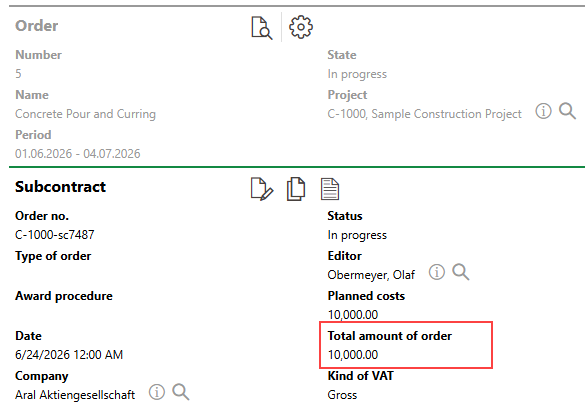Click the order name Concrete Pour and Curring
The height and width of the screenshot is (410, 585).
(85, 114)
